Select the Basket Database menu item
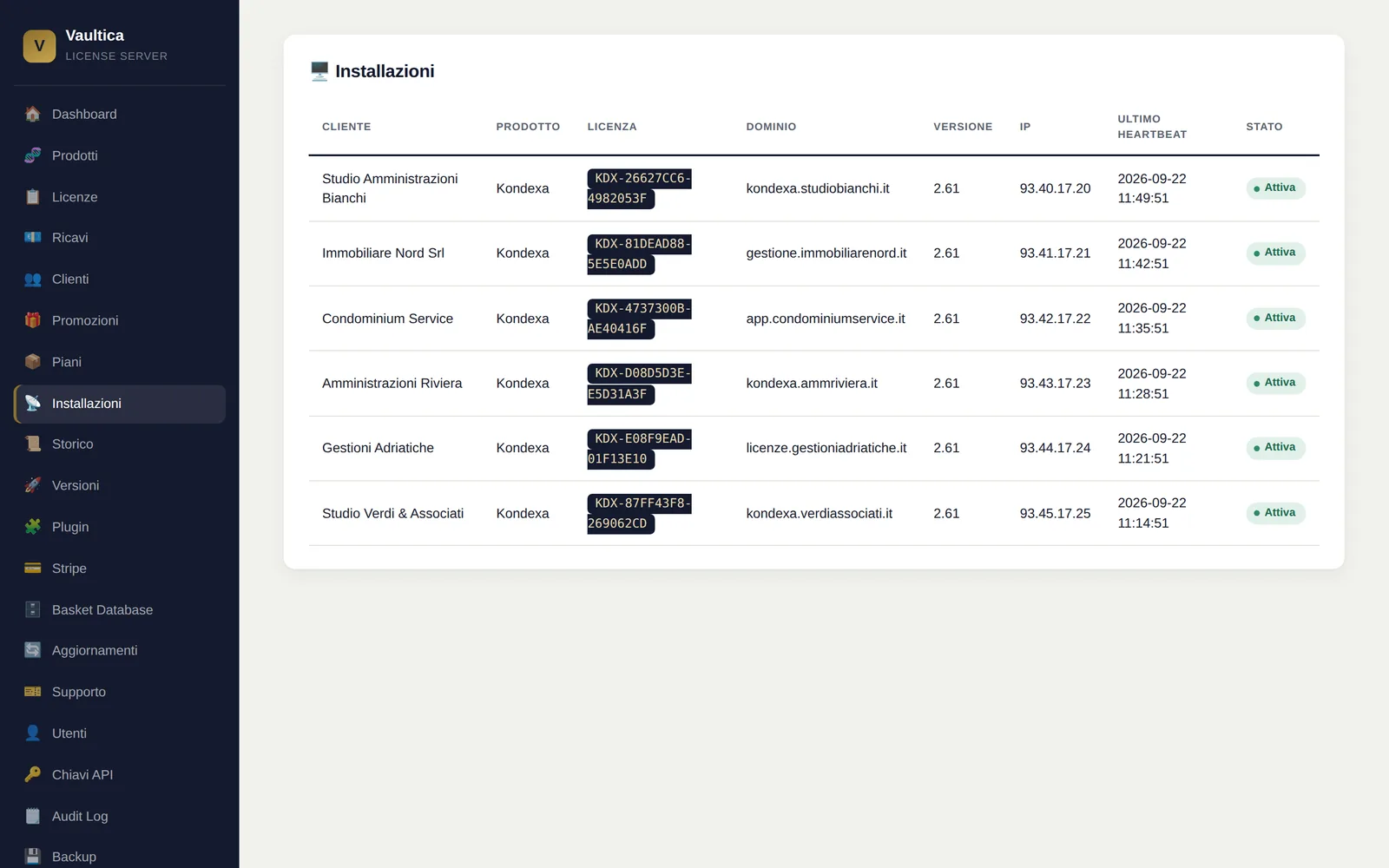This screenshot has width=1389, height=868. [120, 609]
